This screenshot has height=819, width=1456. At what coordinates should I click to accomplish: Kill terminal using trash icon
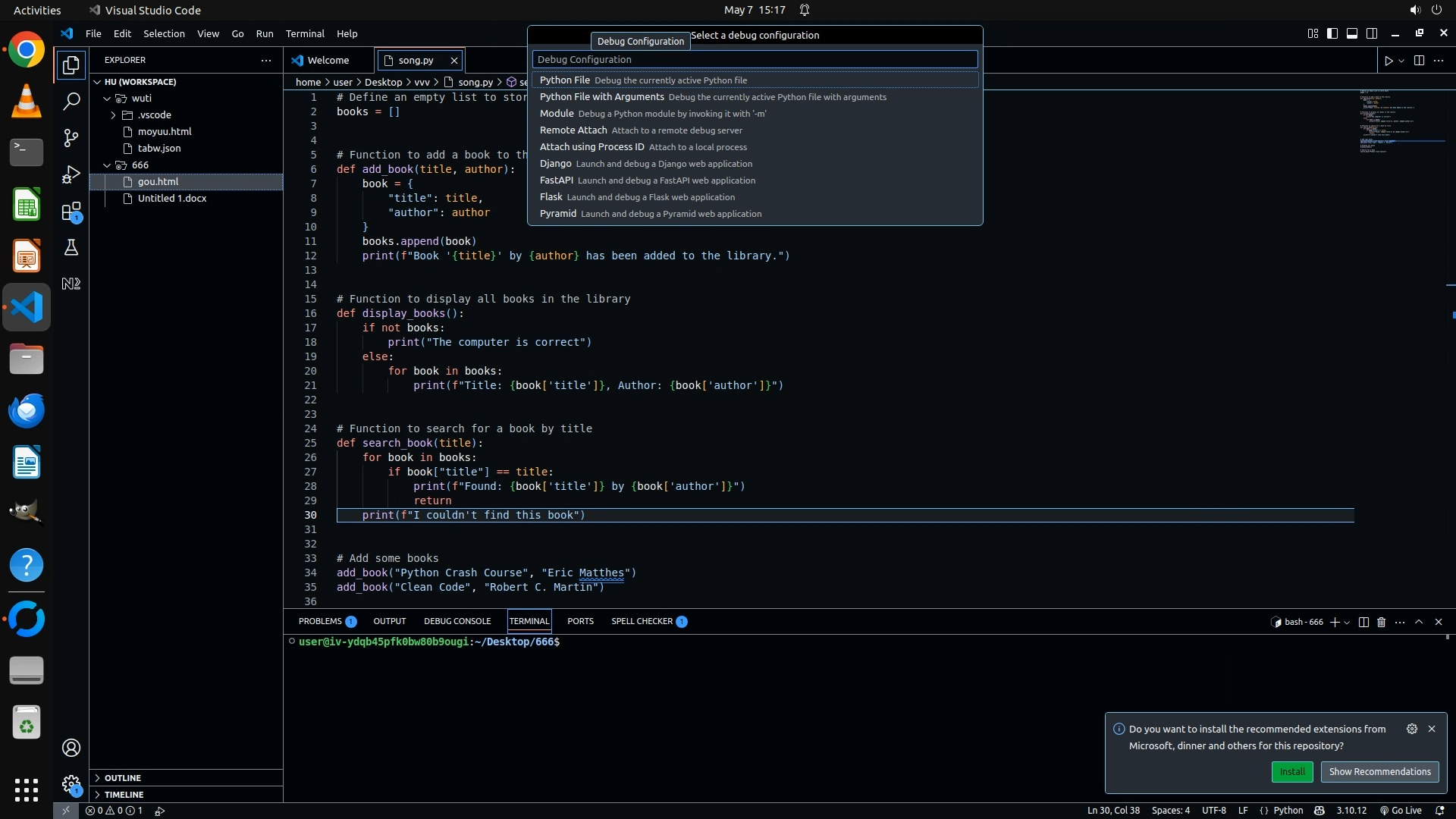[x=1381, y=622]
